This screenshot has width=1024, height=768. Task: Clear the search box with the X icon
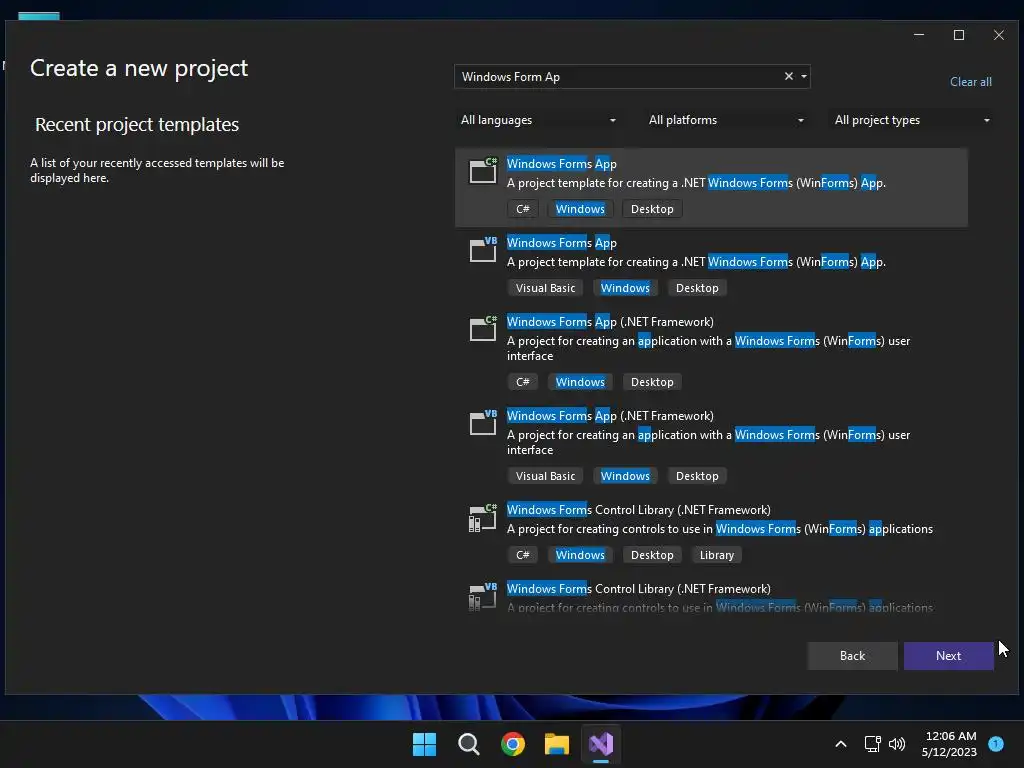[x=788, y=76]
